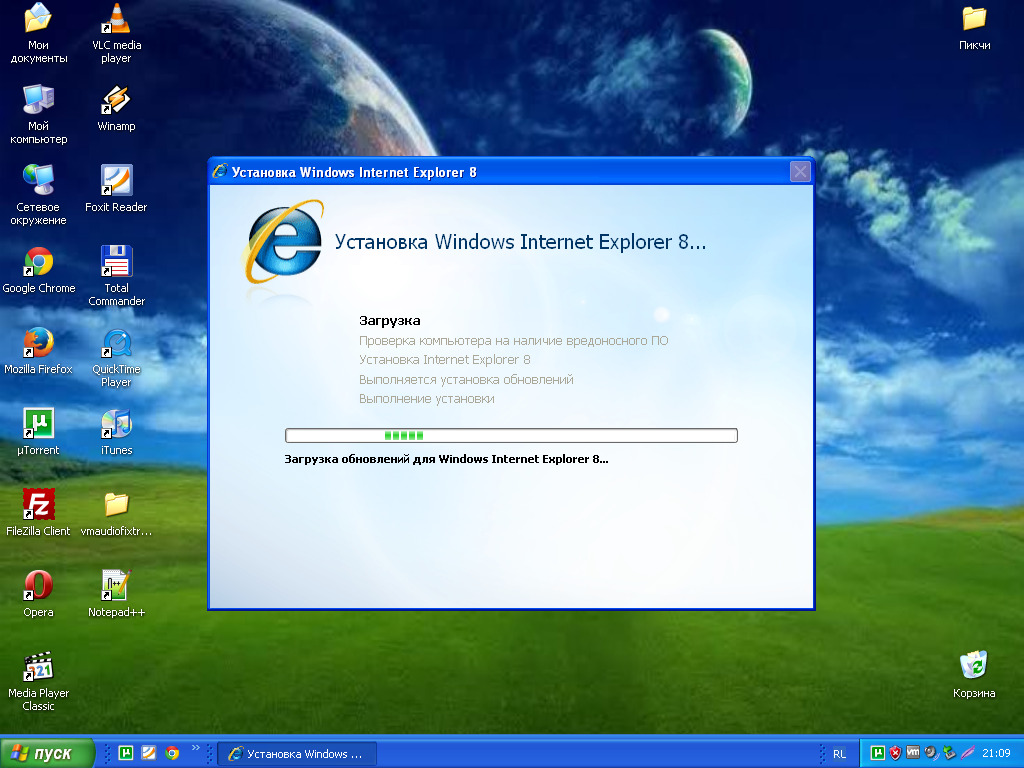
Task: Click the µTorrent tray icon
Action: coord(878,753)
